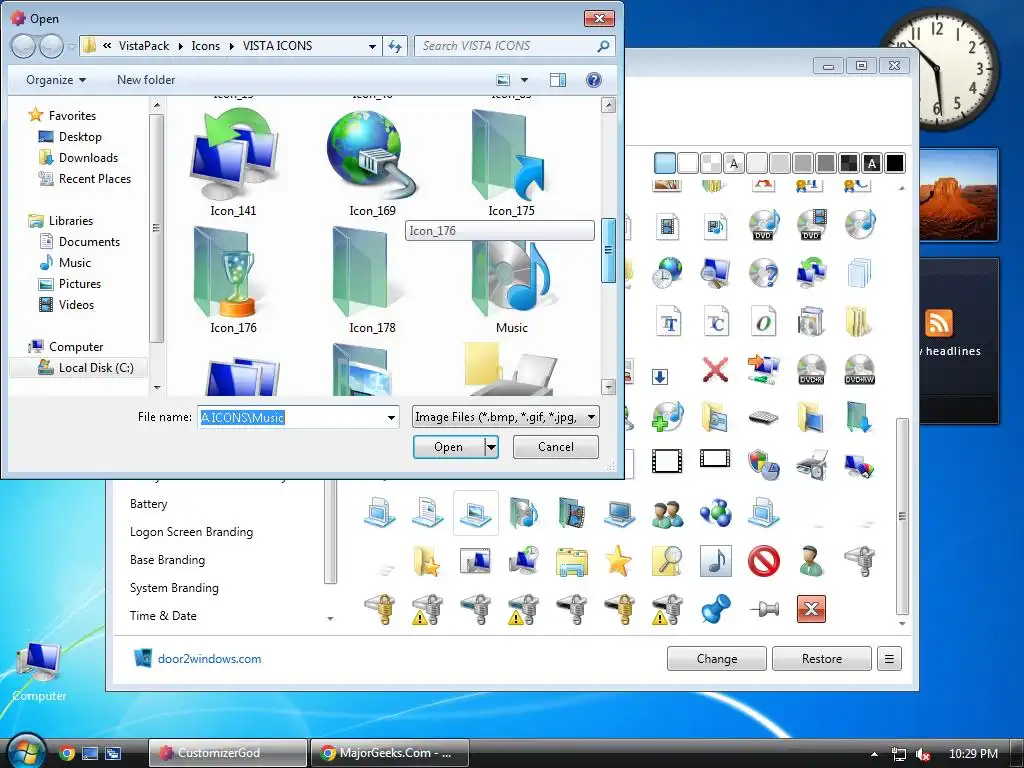Expand the Open button split arrow
Image resolution: width=1024 pixels, height=768 pixels.
click(x=491, y=447)
